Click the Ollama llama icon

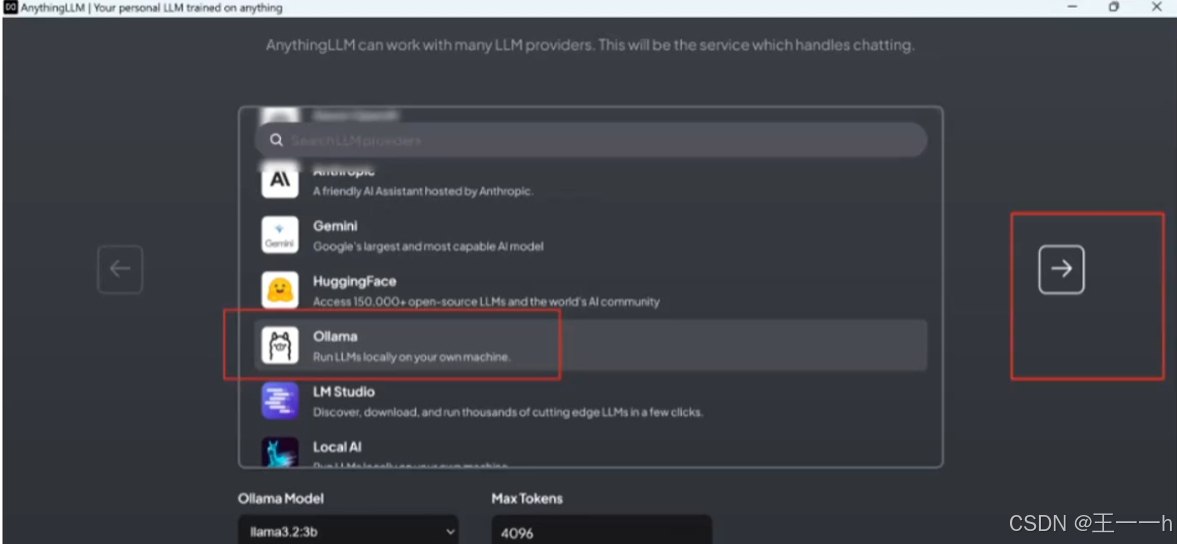(280, 345)
